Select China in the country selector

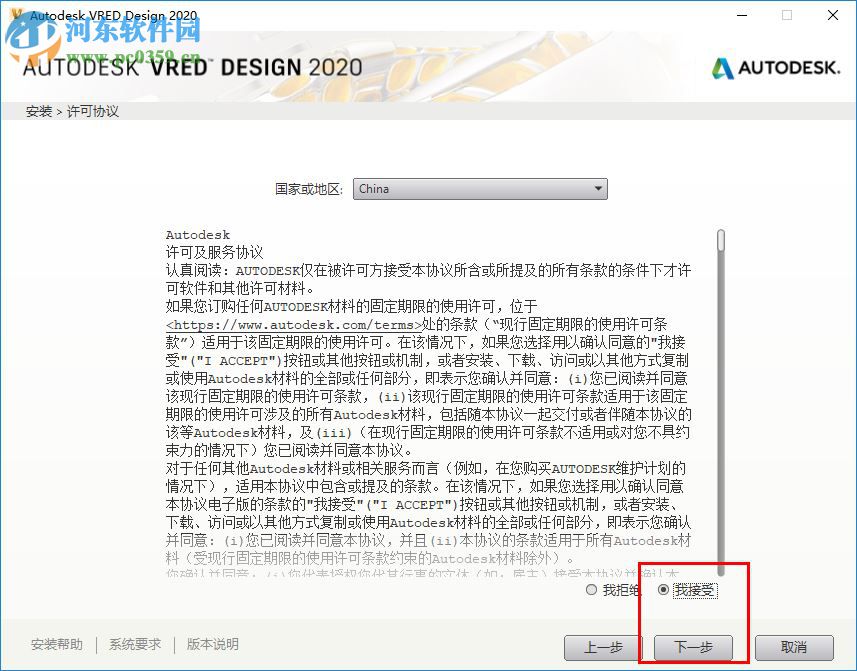click(x=480, y=189)
